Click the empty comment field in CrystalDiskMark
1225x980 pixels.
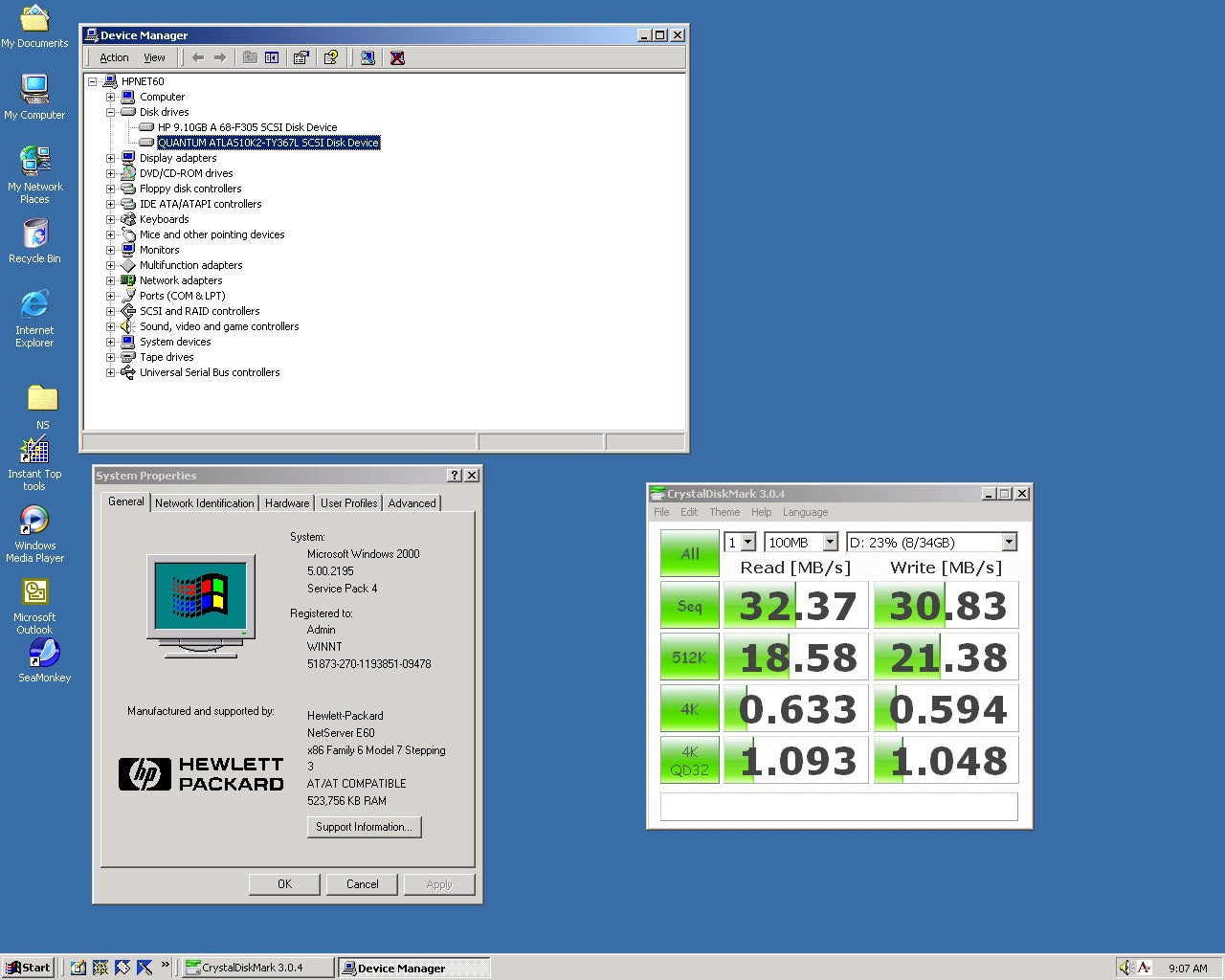[839, 806]
